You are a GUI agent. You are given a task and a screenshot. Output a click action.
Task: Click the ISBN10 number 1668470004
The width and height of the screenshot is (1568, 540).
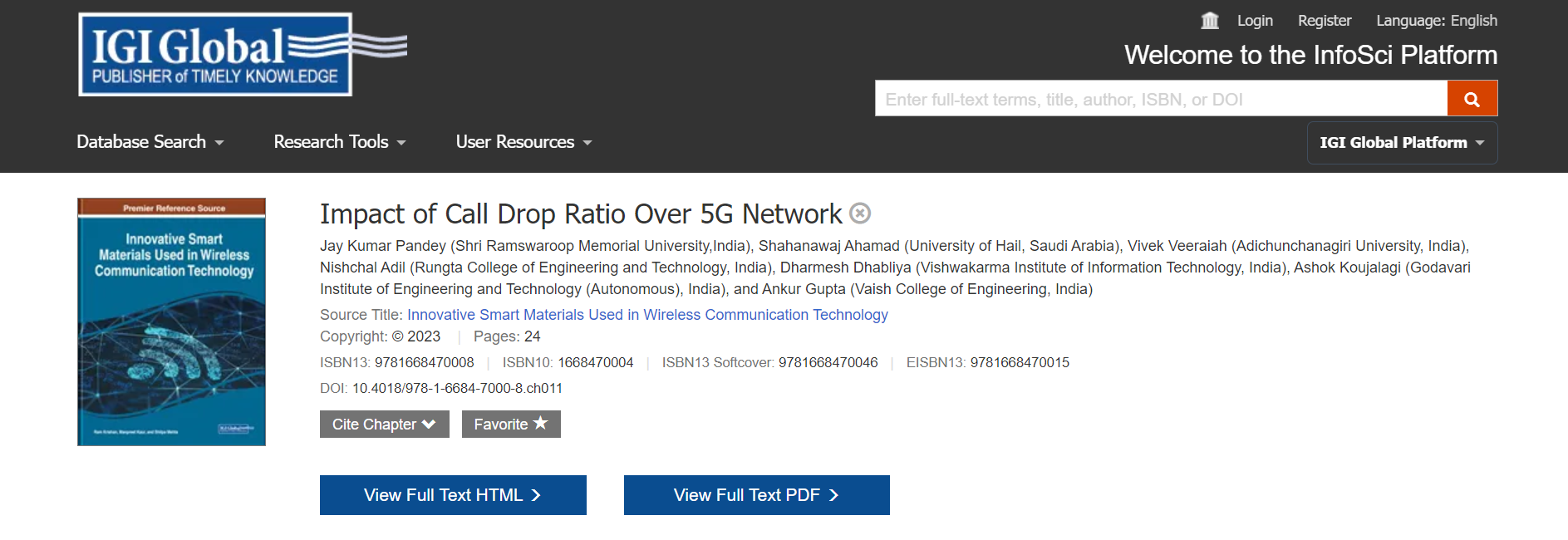click(x=595, y=362)
